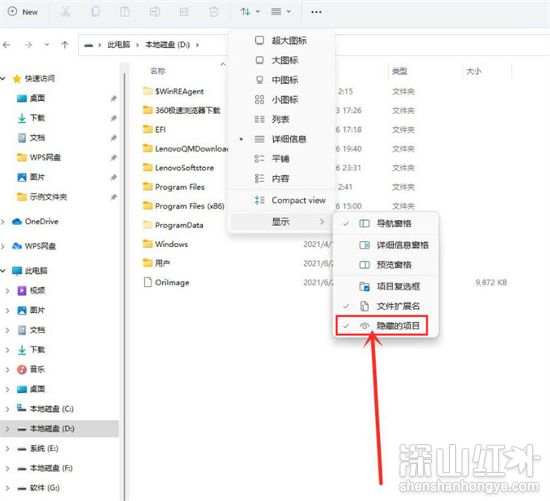Select the $WinREAgent folder
The width and height of the screenshot is (550, 501).
173,91
